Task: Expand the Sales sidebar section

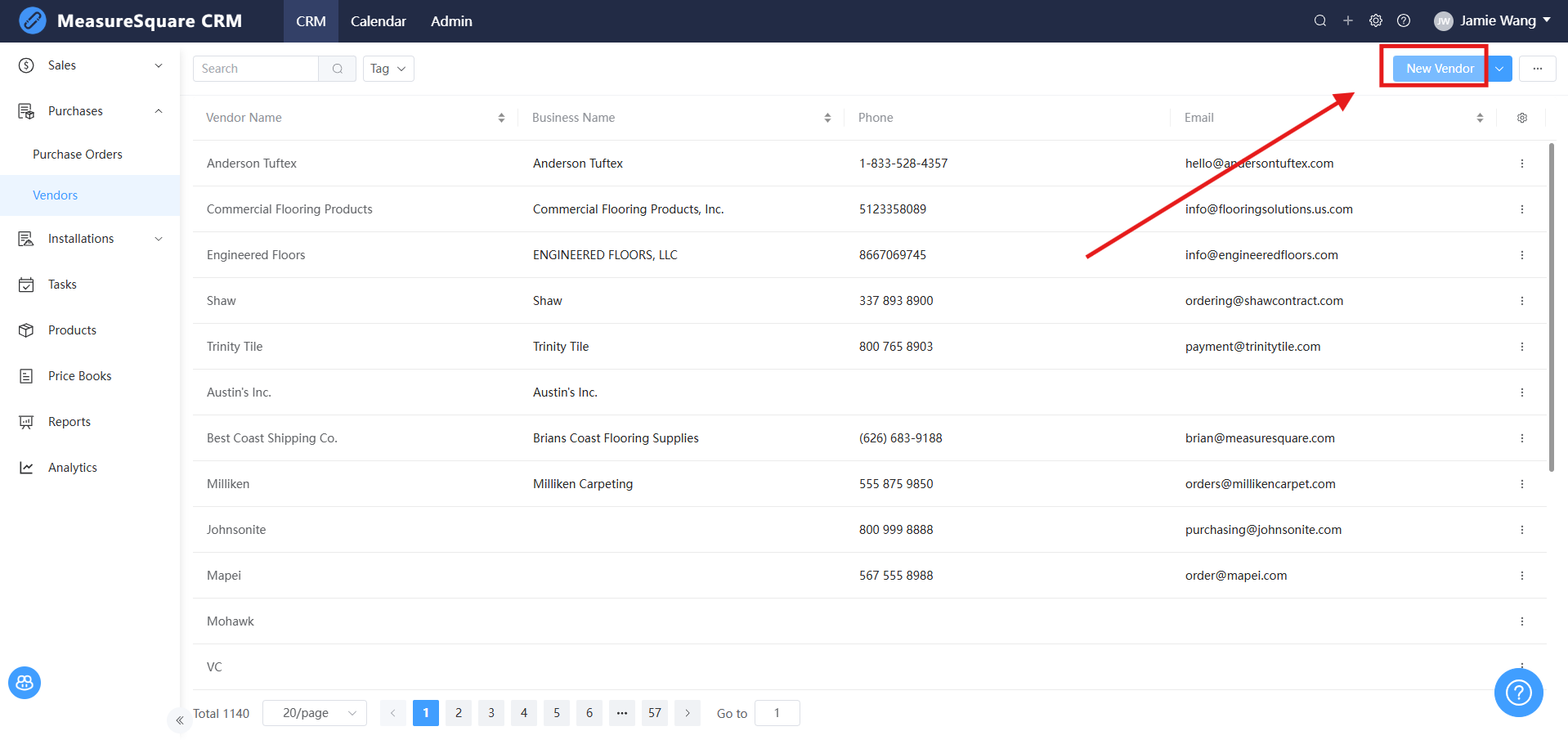Action: point(90,65)
